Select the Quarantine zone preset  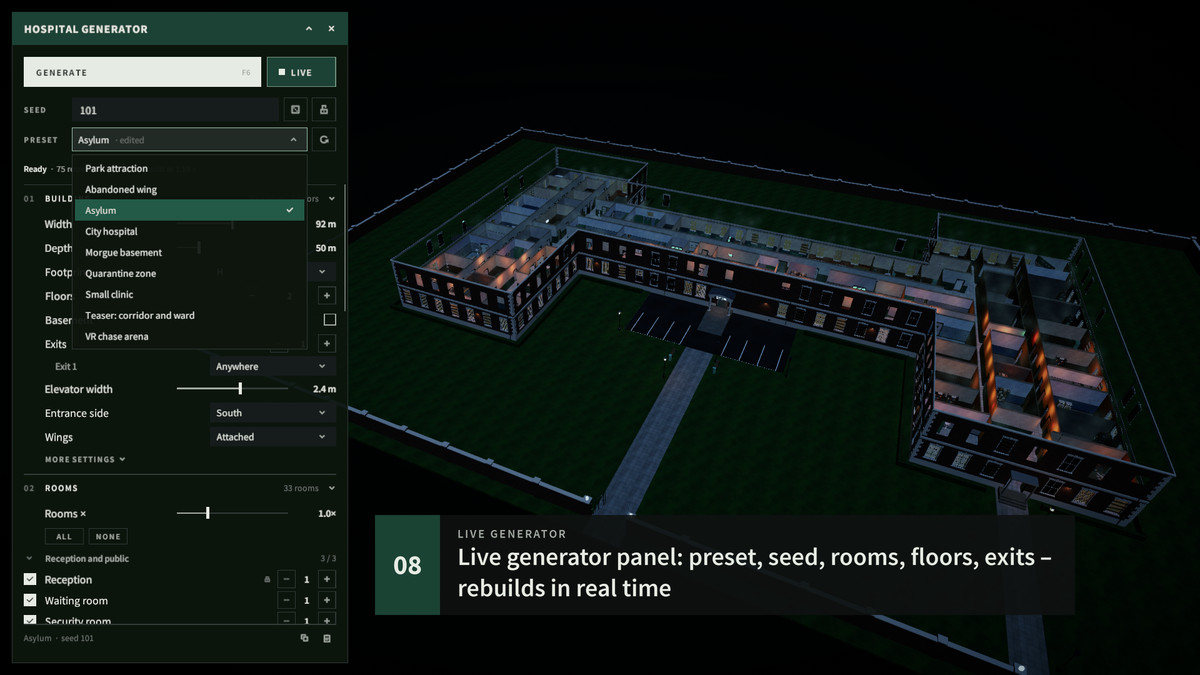[x=190, y=274]
